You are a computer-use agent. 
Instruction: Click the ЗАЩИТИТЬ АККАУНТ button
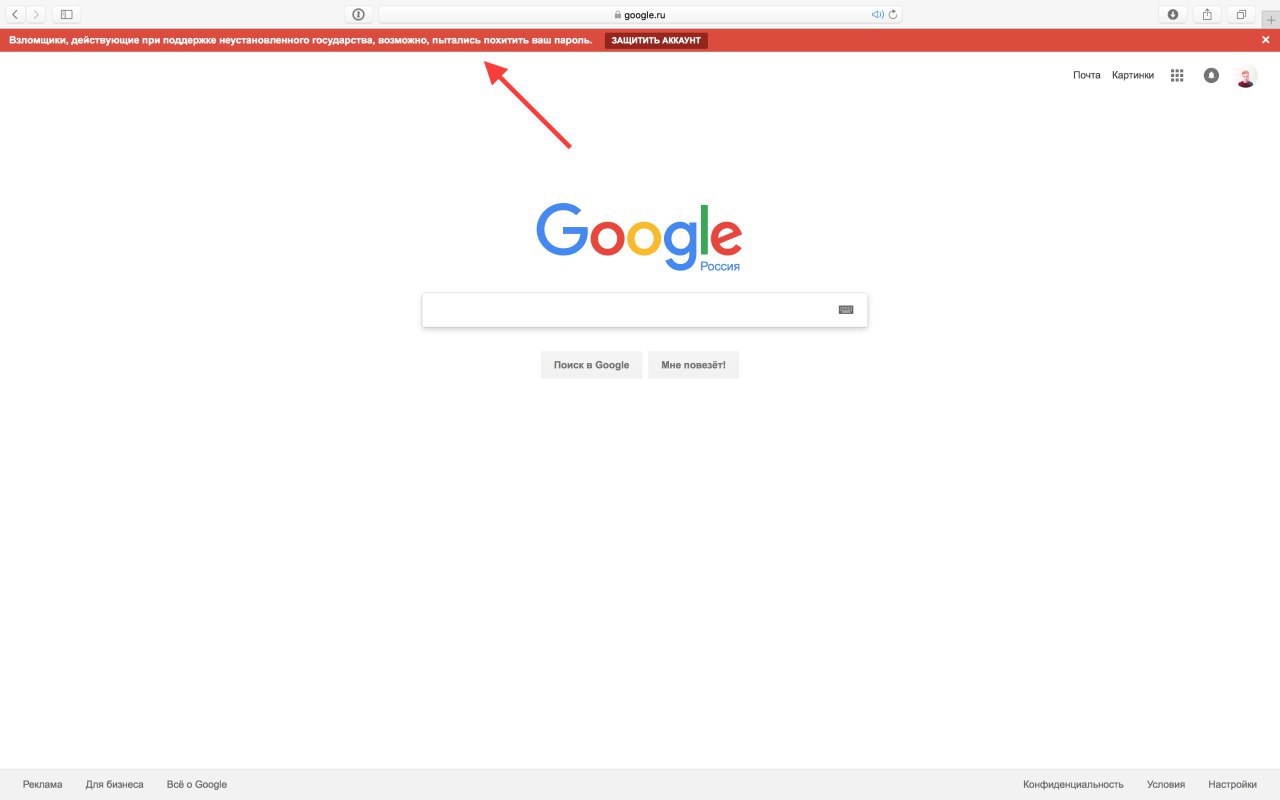656,40
